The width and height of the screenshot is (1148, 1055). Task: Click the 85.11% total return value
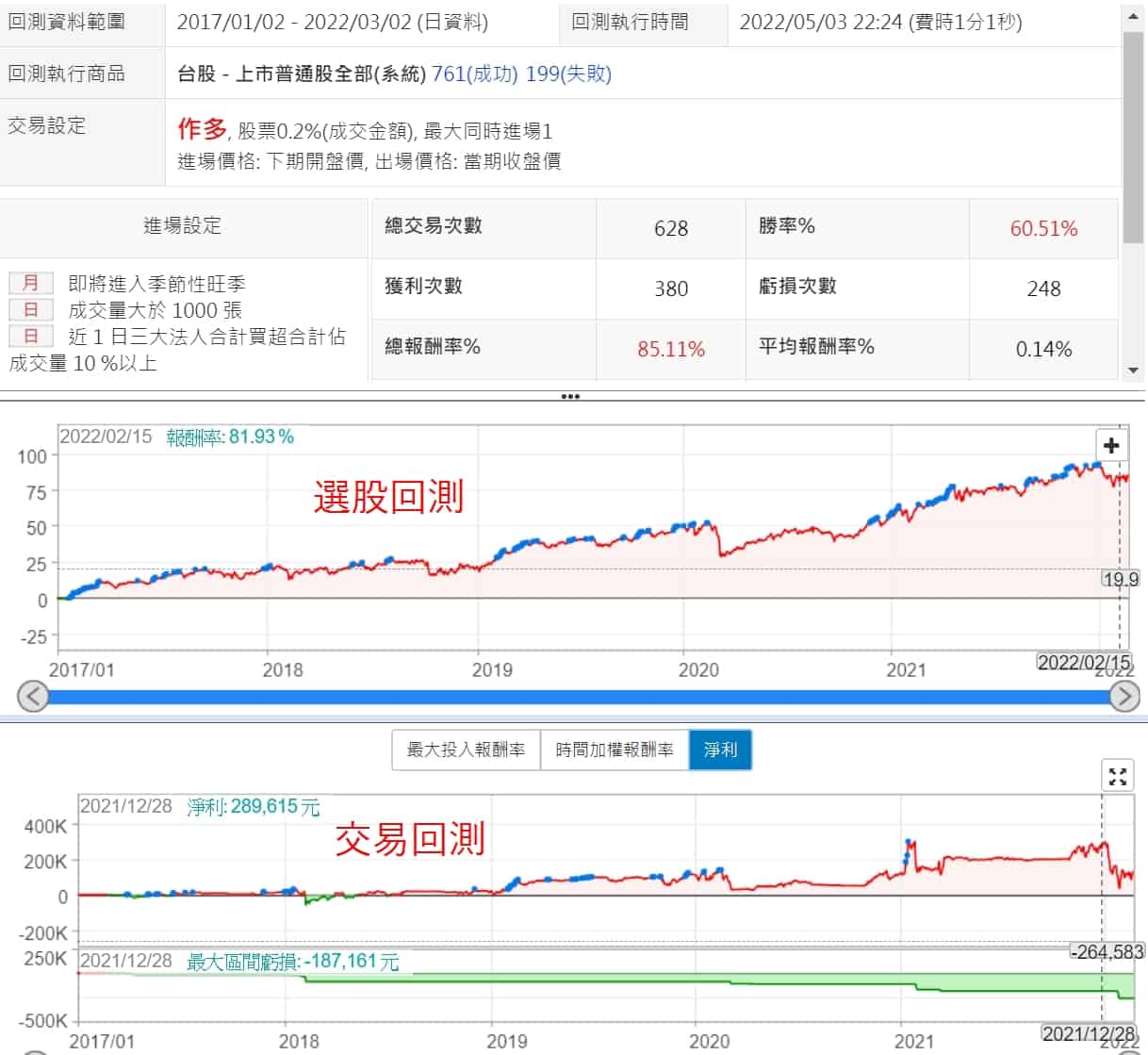pyautogui.click(x=670, y=349)
